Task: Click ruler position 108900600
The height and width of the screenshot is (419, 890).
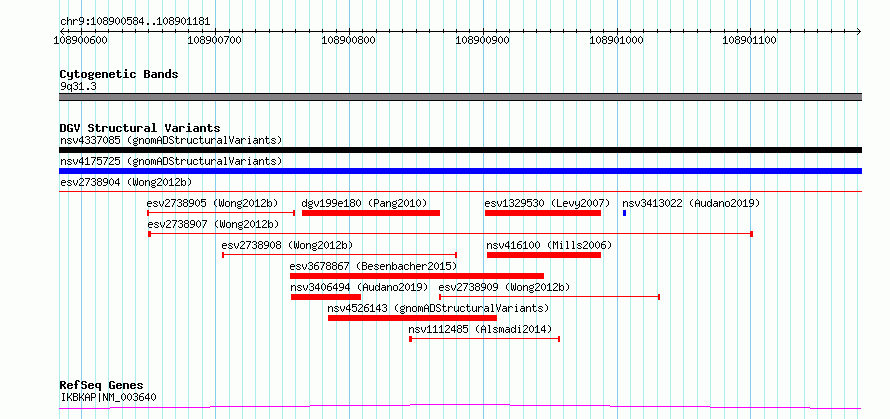Action: [82, 40]
